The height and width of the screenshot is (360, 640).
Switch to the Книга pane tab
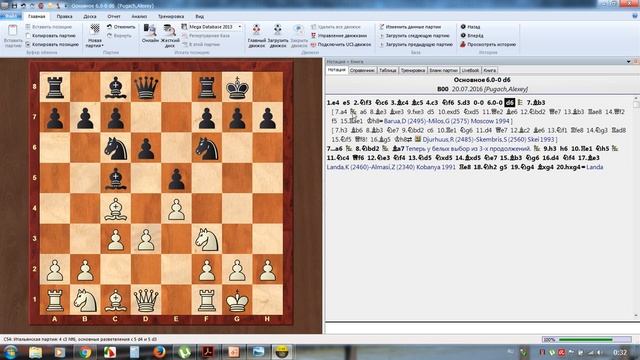pyautogui.click(x=490, y=70)
